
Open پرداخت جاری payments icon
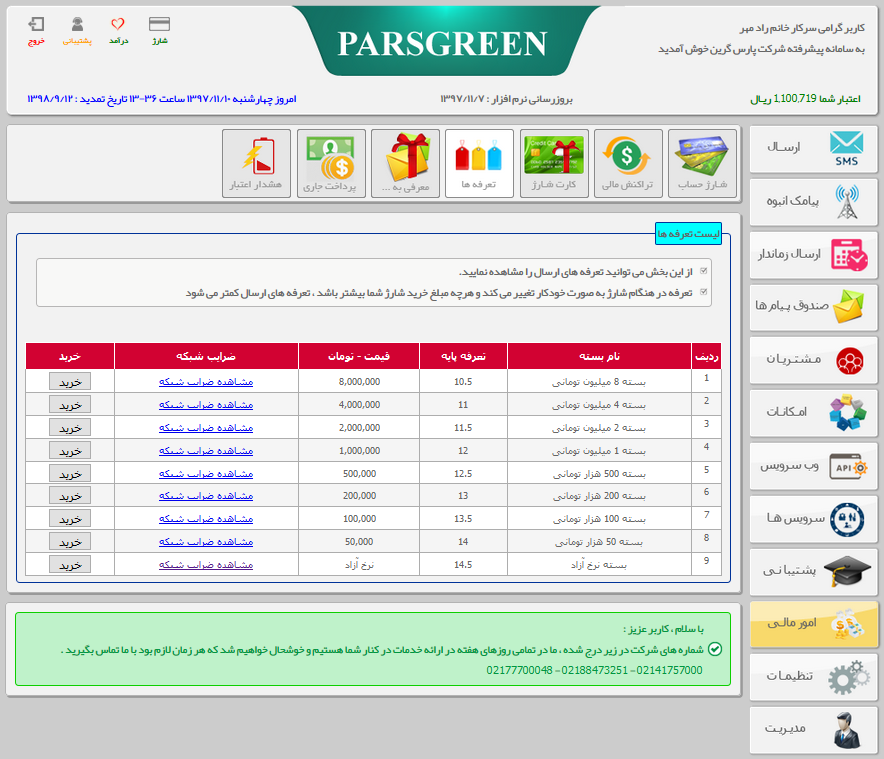(331, 163)
